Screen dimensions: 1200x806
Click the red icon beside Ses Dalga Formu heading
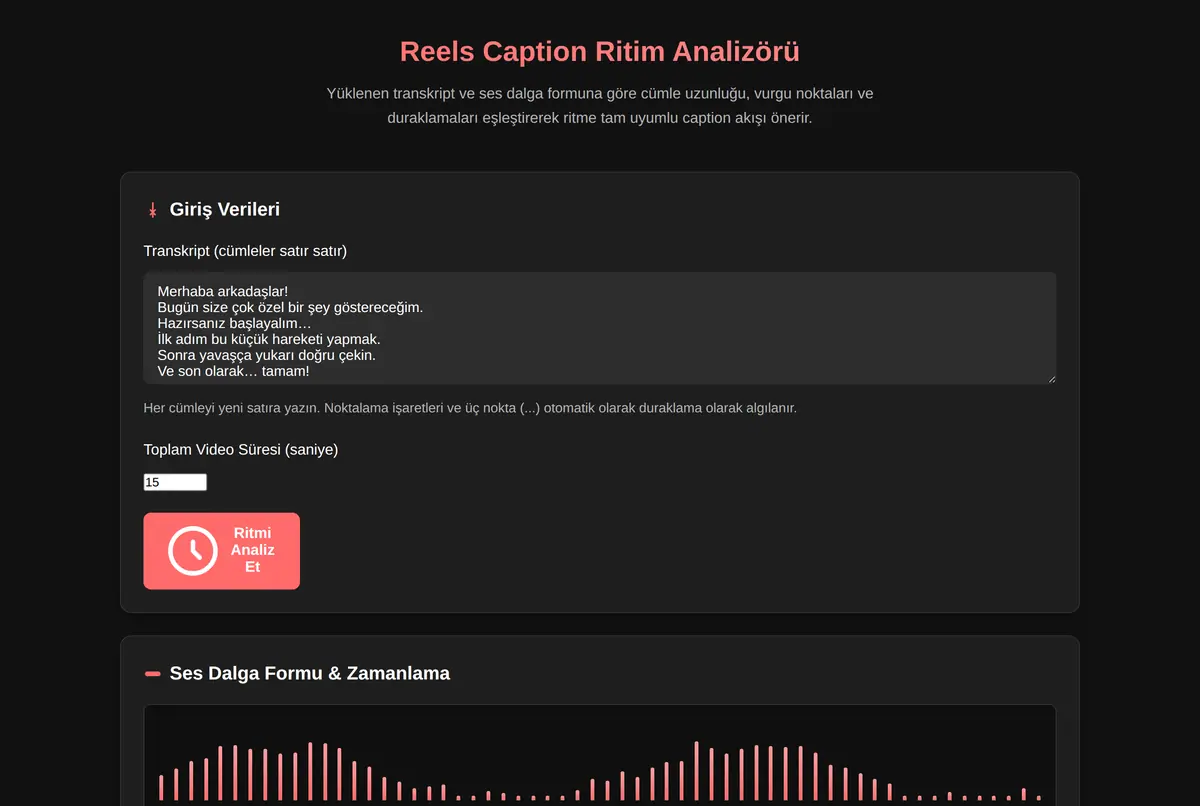(x=153, y=674)
